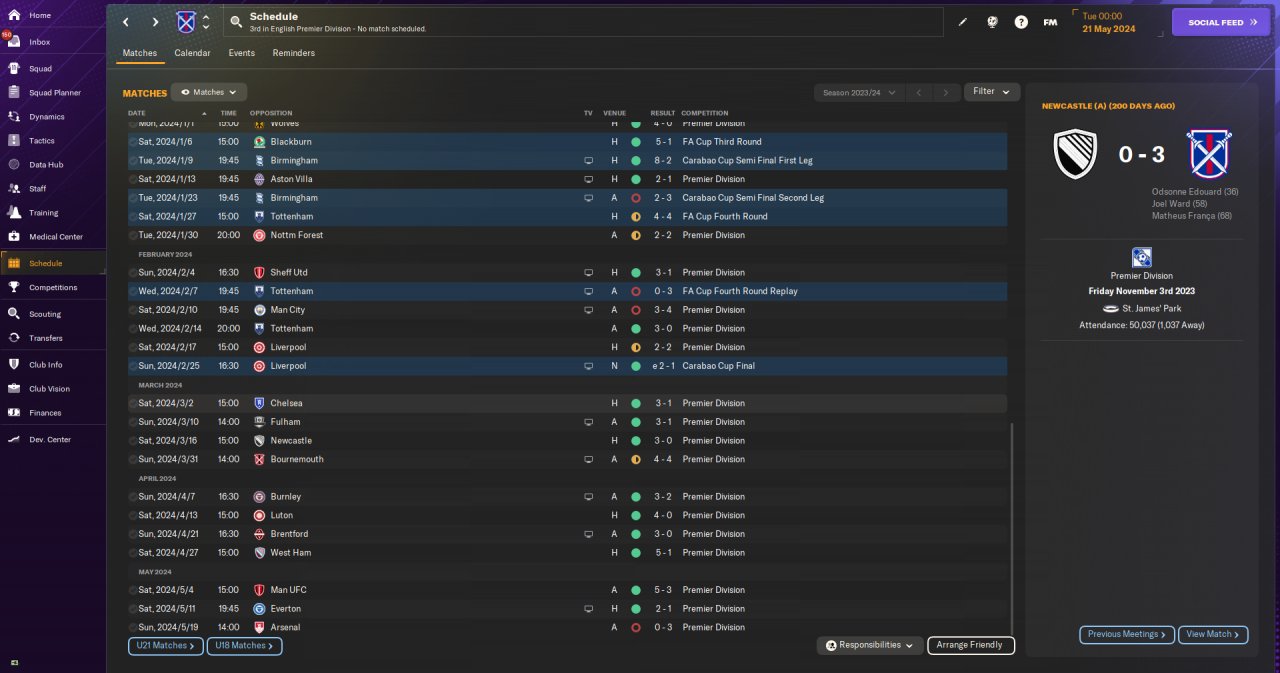Open the Responsibilities dropdown
1280x673 pixels.
coord(869,645)
